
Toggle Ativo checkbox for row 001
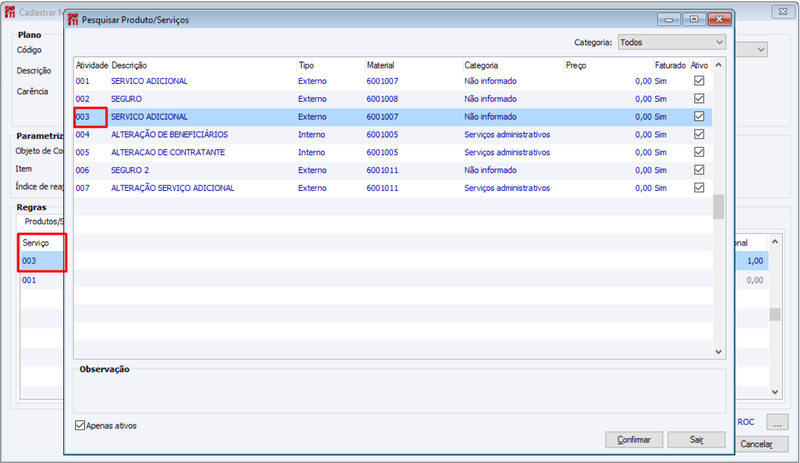(699, 81)
